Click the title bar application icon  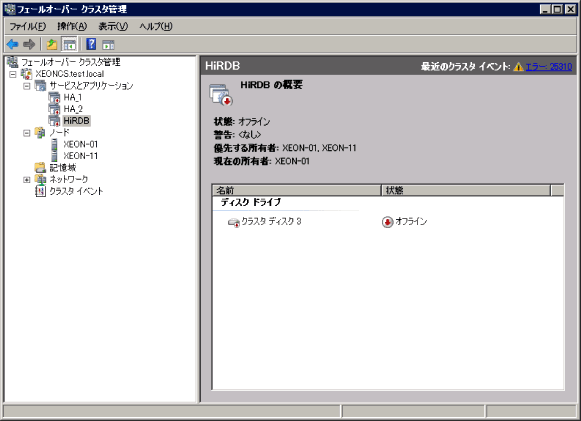[10, 9]
